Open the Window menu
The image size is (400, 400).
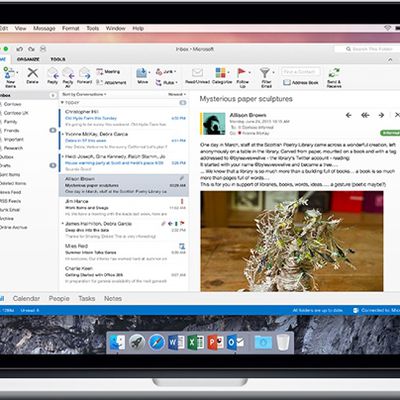click(x=115, y=28)
